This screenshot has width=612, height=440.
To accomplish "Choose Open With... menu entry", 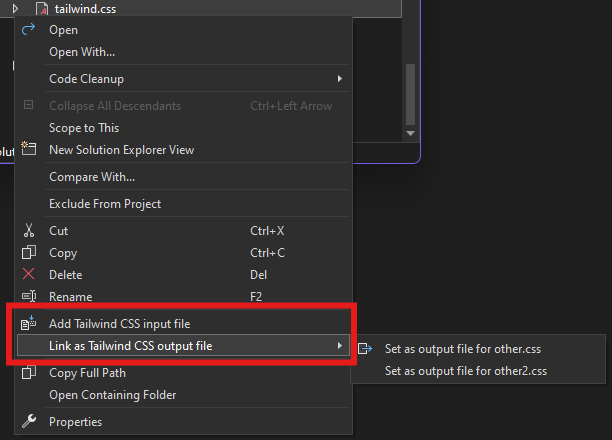I will (x=183, y=52).
